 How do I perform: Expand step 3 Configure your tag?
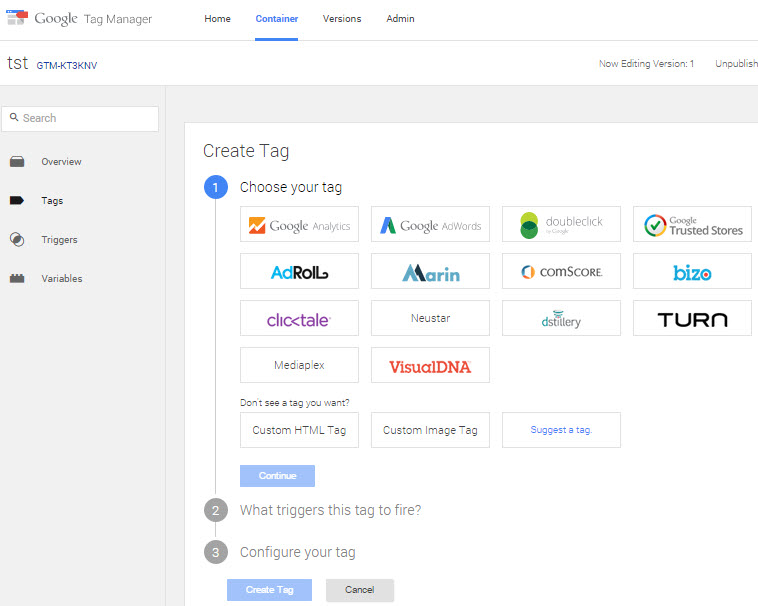298,552
